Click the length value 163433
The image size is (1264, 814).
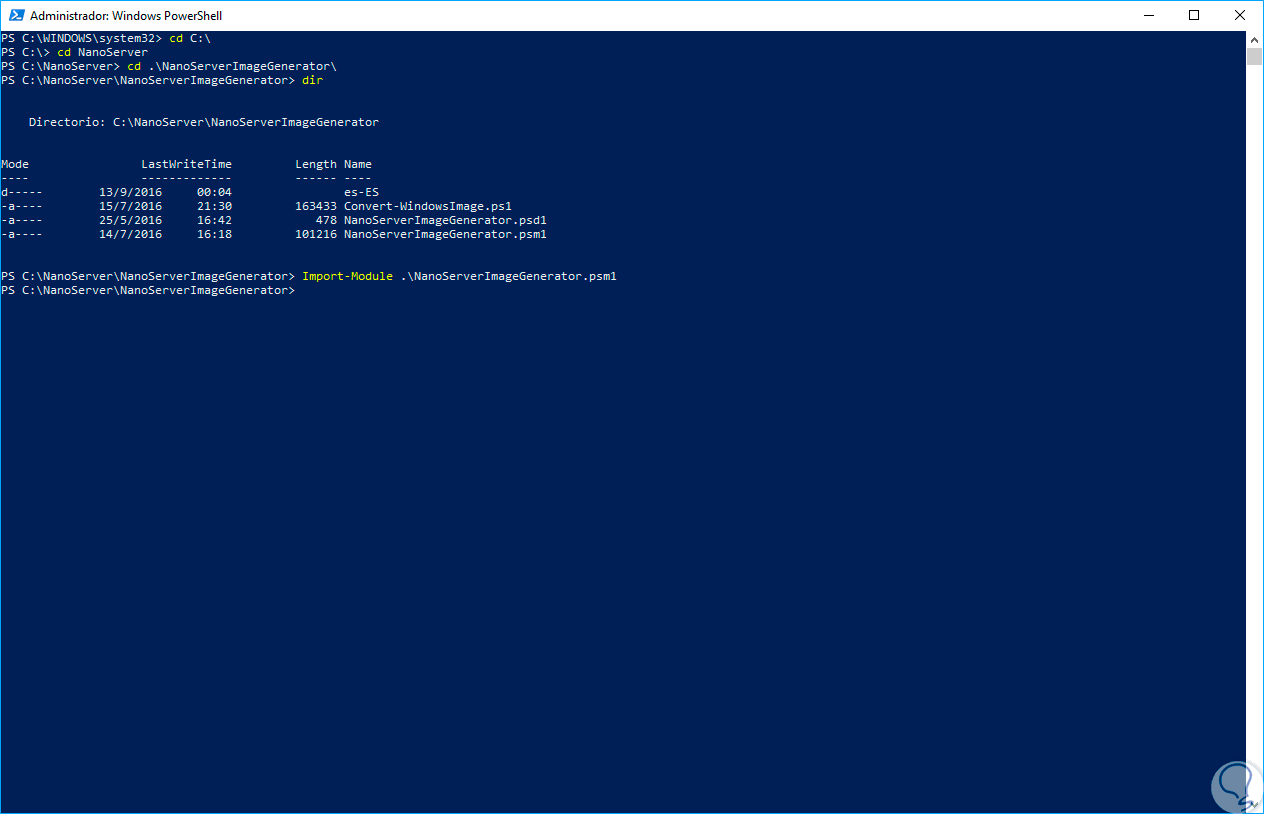[x=316, y=206]
